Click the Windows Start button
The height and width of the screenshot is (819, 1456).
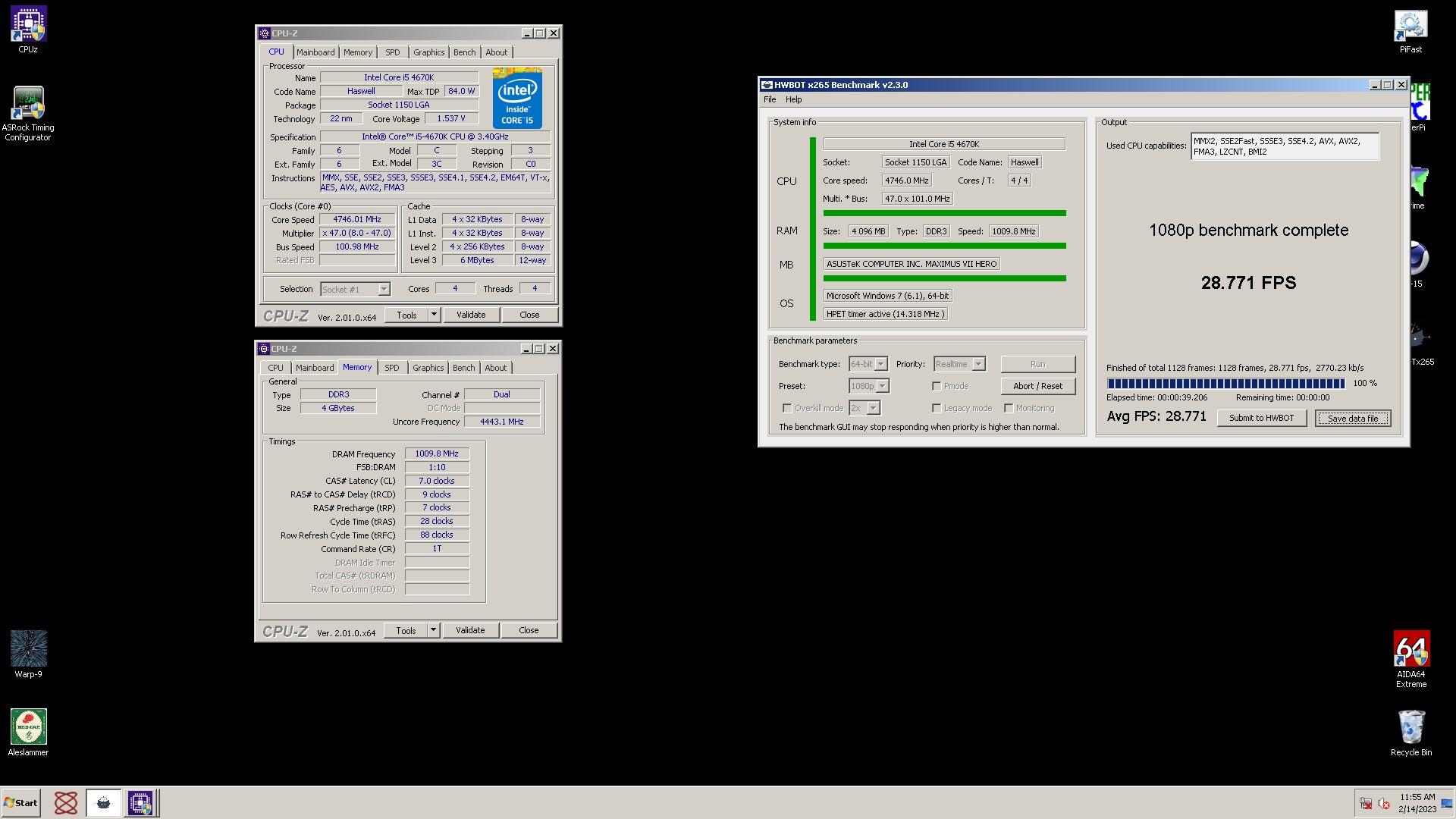tap(20, 803)
